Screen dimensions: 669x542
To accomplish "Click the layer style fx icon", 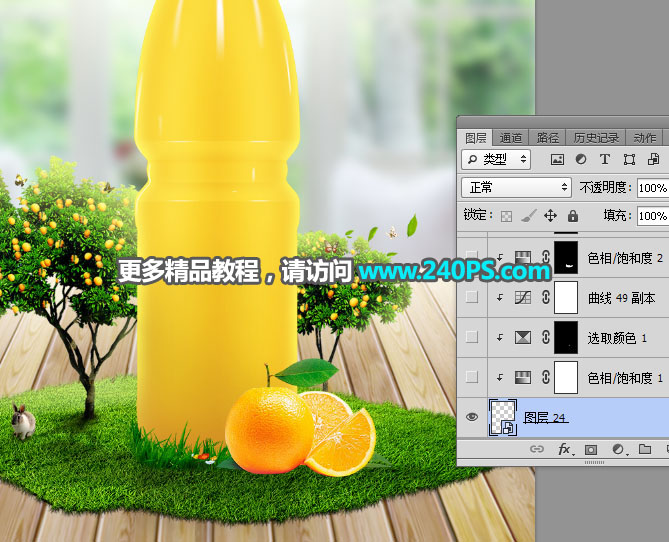I will coord(564,450).
